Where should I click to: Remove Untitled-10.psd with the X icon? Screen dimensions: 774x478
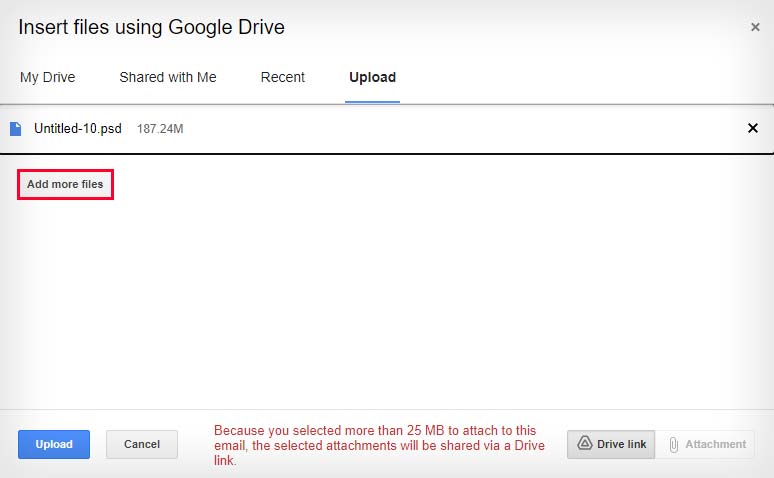click(752, 128)
